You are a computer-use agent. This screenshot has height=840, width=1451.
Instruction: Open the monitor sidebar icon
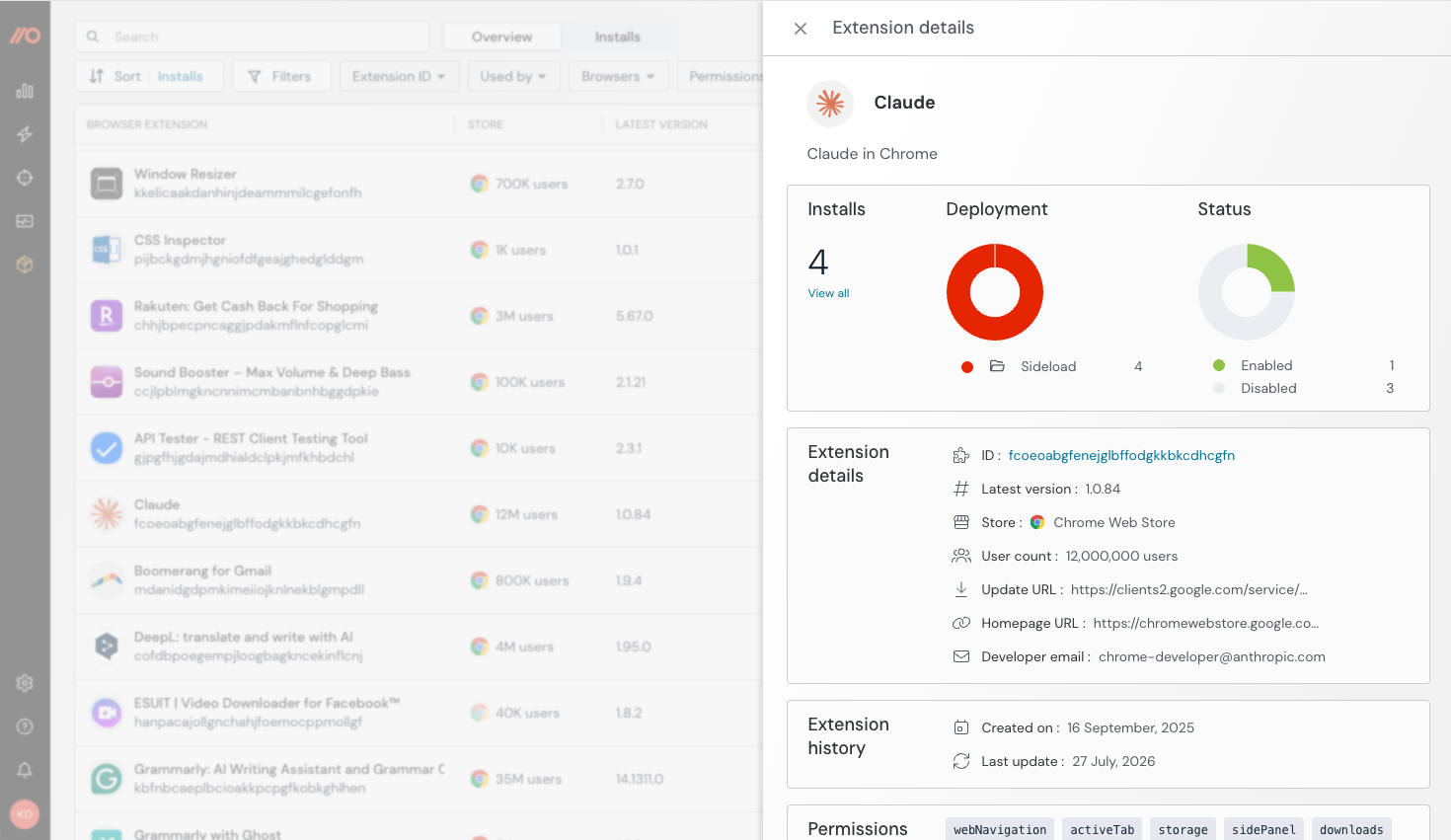pyautogui.click(x=25, y=221)
